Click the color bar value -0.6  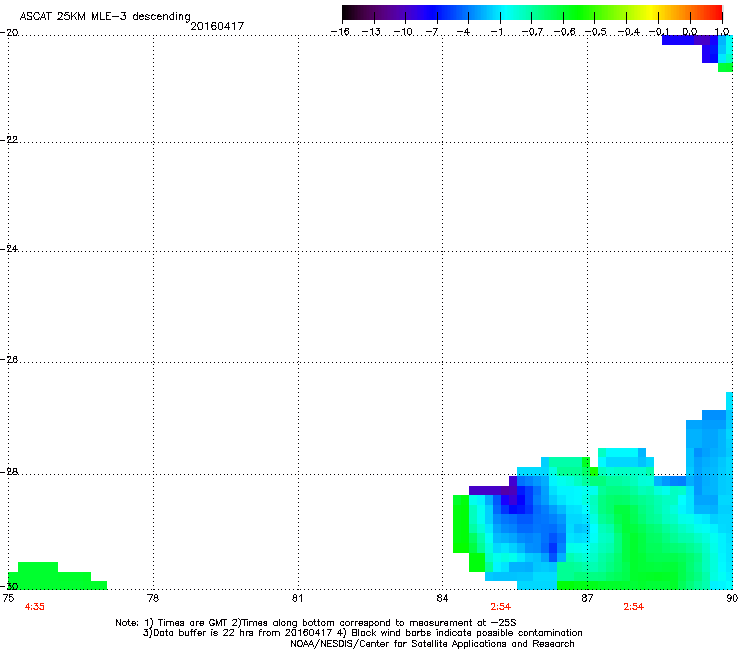(x=564, y=32)
